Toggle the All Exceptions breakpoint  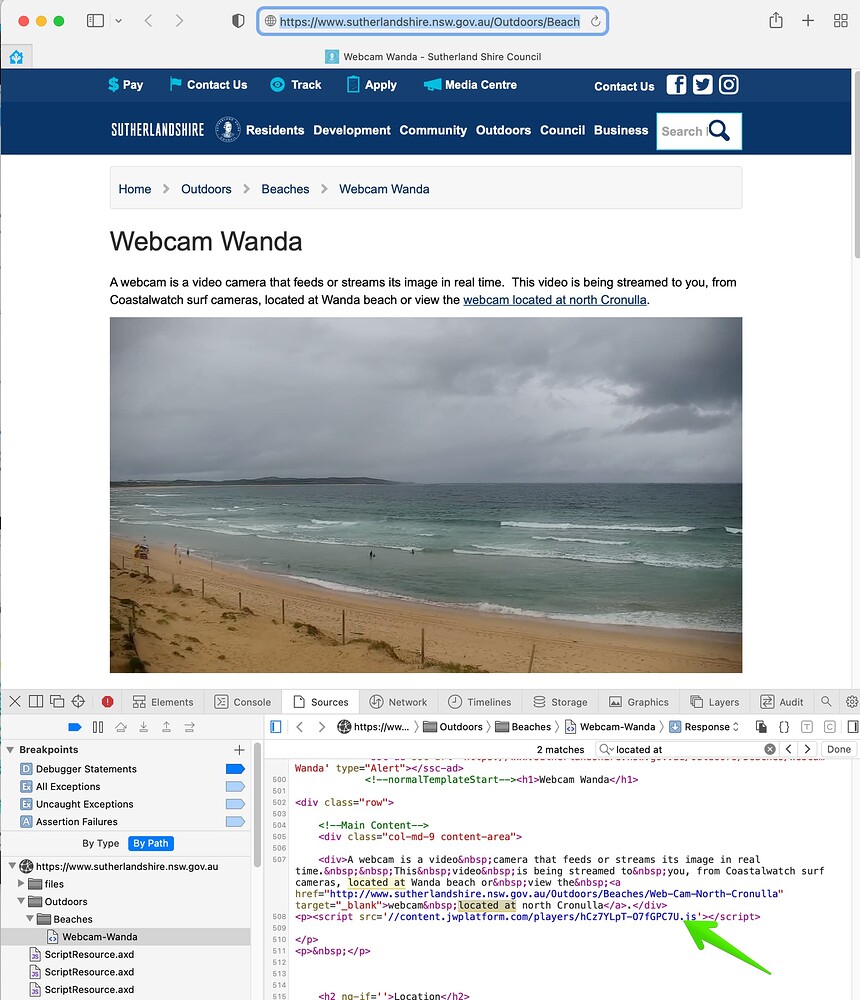pyautogui.click(x=235, y=786)
